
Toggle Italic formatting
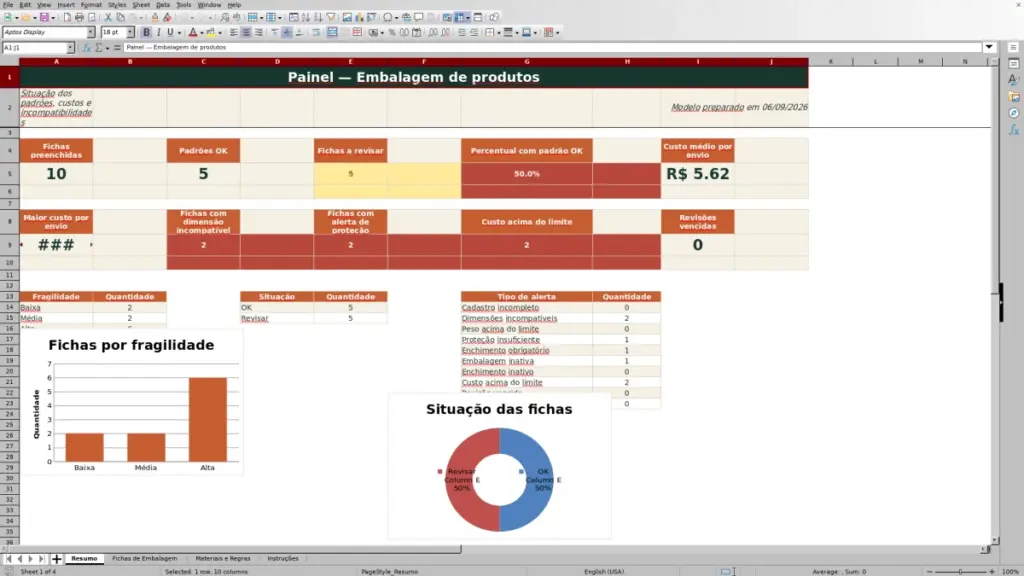click(159, 33)
